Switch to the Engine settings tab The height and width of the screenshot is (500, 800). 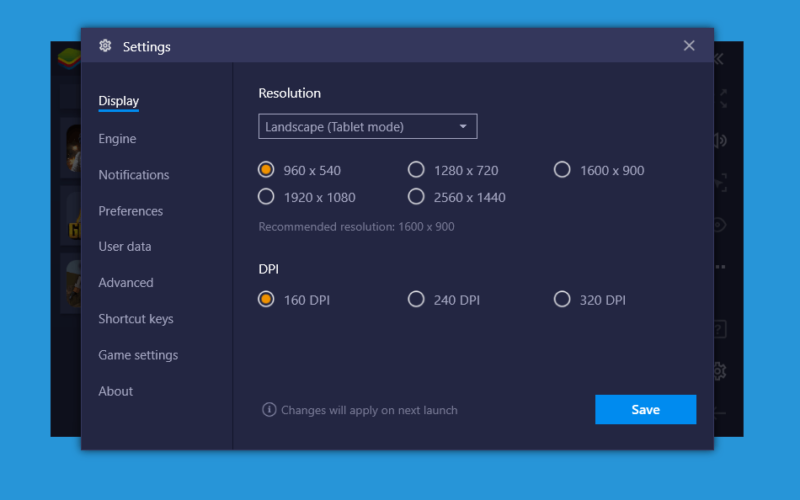pyautogui.click(x=117, y=138)
